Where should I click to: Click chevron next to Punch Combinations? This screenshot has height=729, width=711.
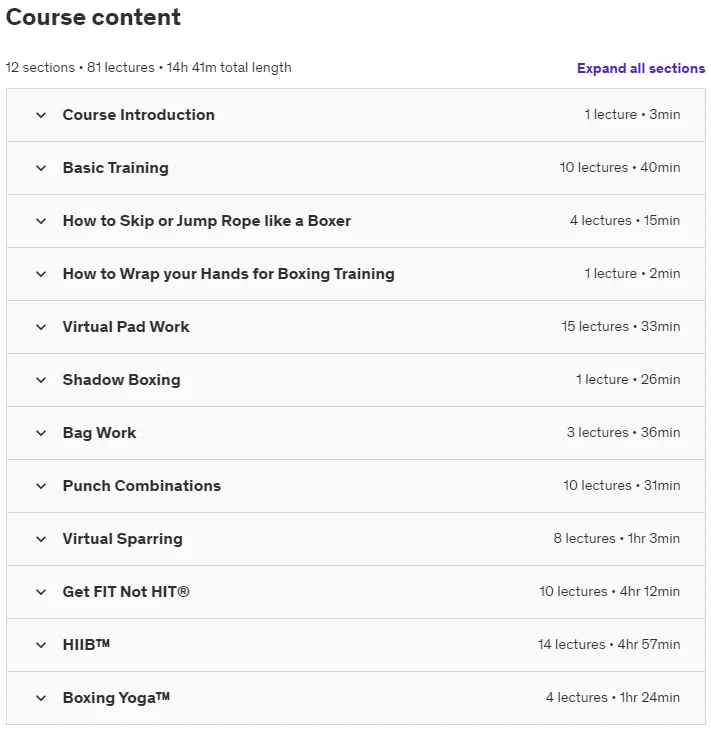(41, 486)
